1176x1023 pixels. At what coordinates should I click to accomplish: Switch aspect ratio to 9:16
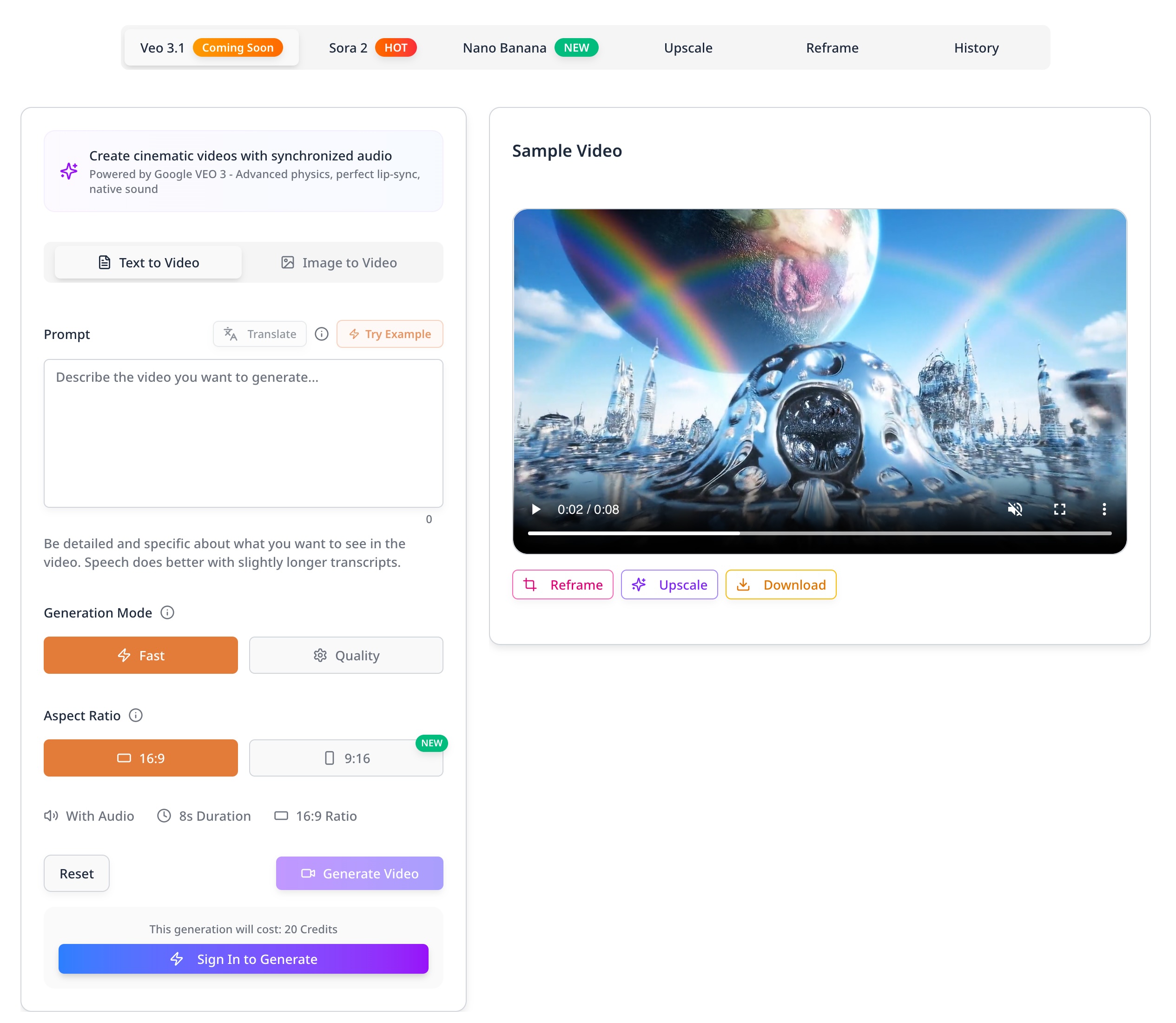pos(346,758)
